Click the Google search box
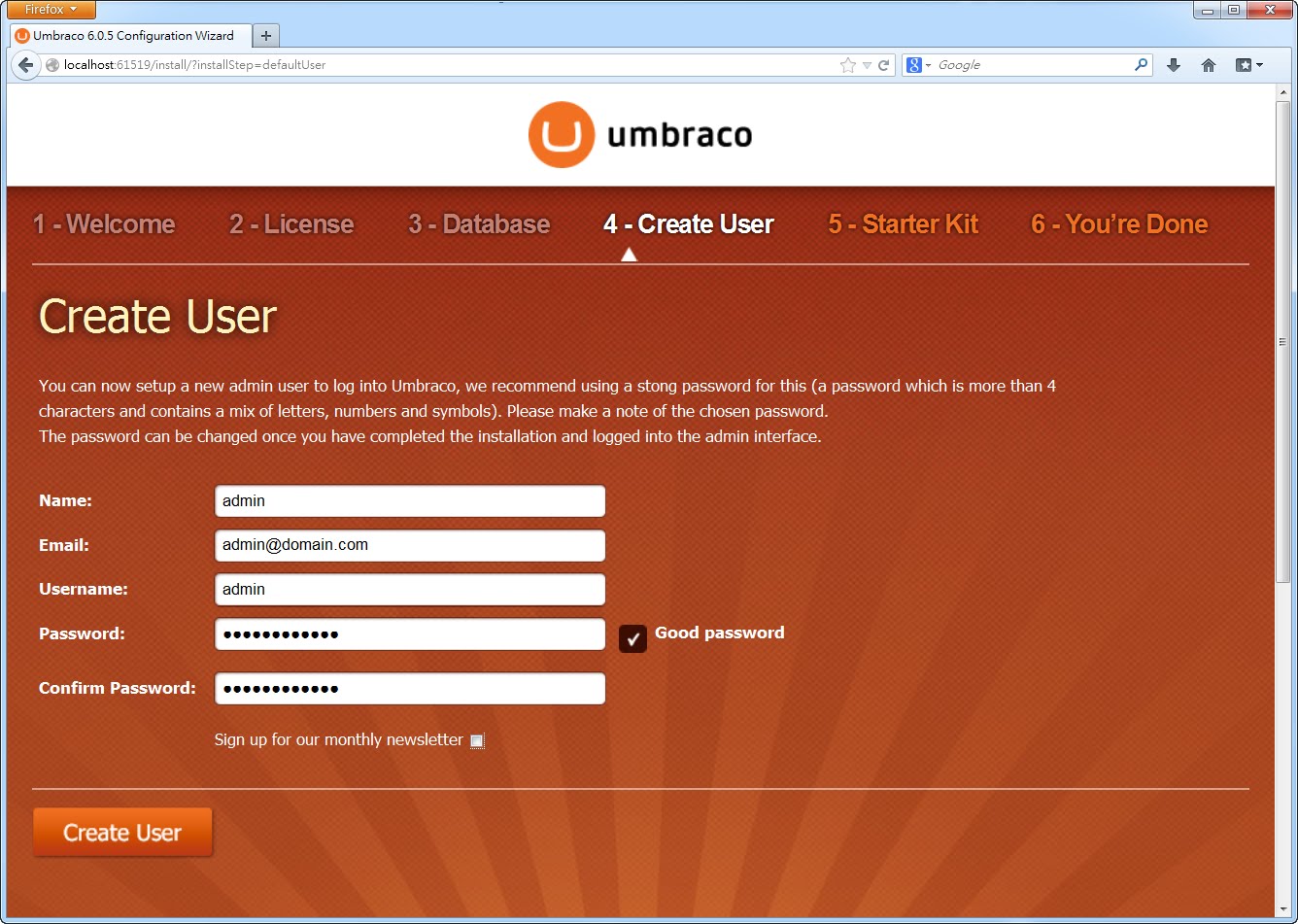Viewport: 1298px width, 924px height. [1032, 65]
